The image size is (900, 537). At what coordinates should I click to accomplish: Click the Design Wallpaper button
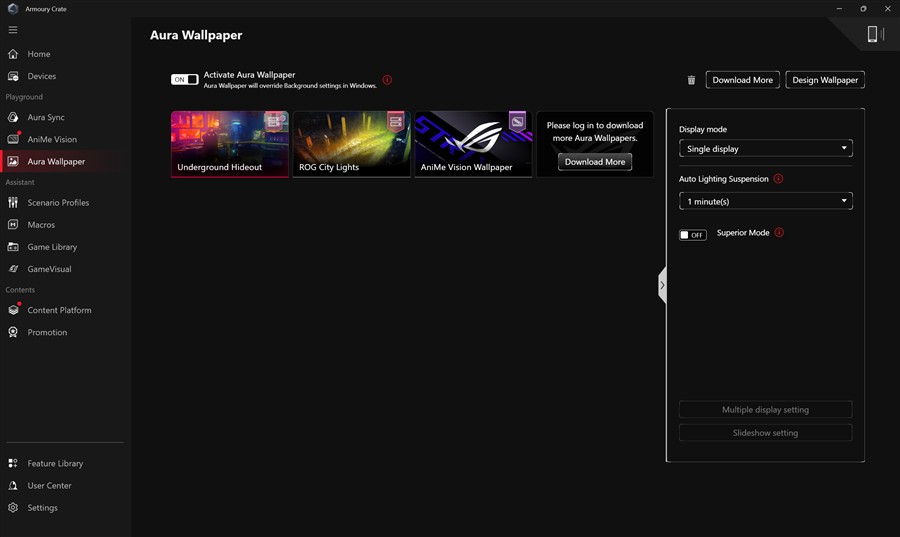[825, 80]
